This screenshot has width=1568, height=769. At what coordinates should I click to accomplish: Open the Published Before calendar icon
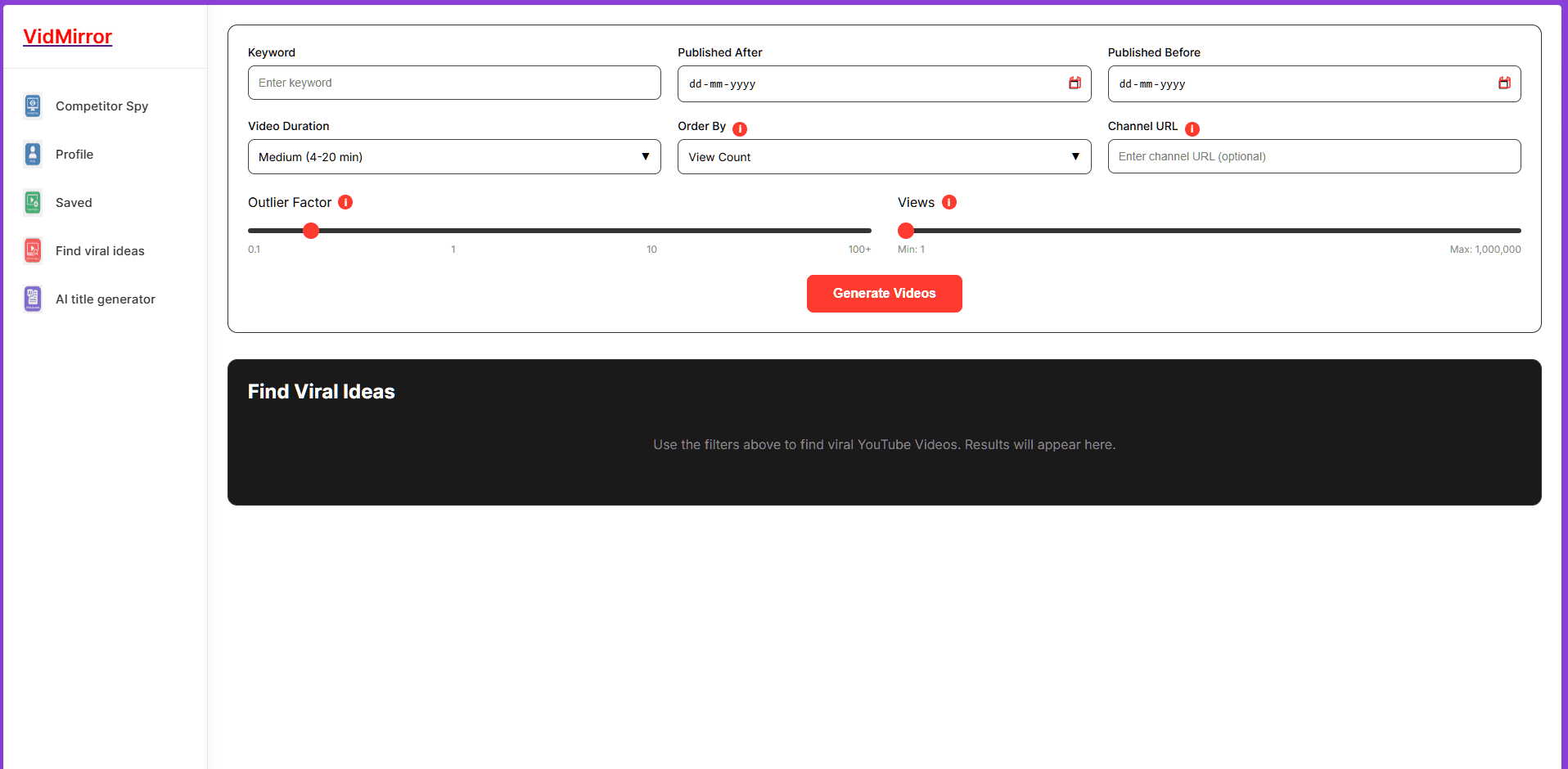click(1504, 83)
